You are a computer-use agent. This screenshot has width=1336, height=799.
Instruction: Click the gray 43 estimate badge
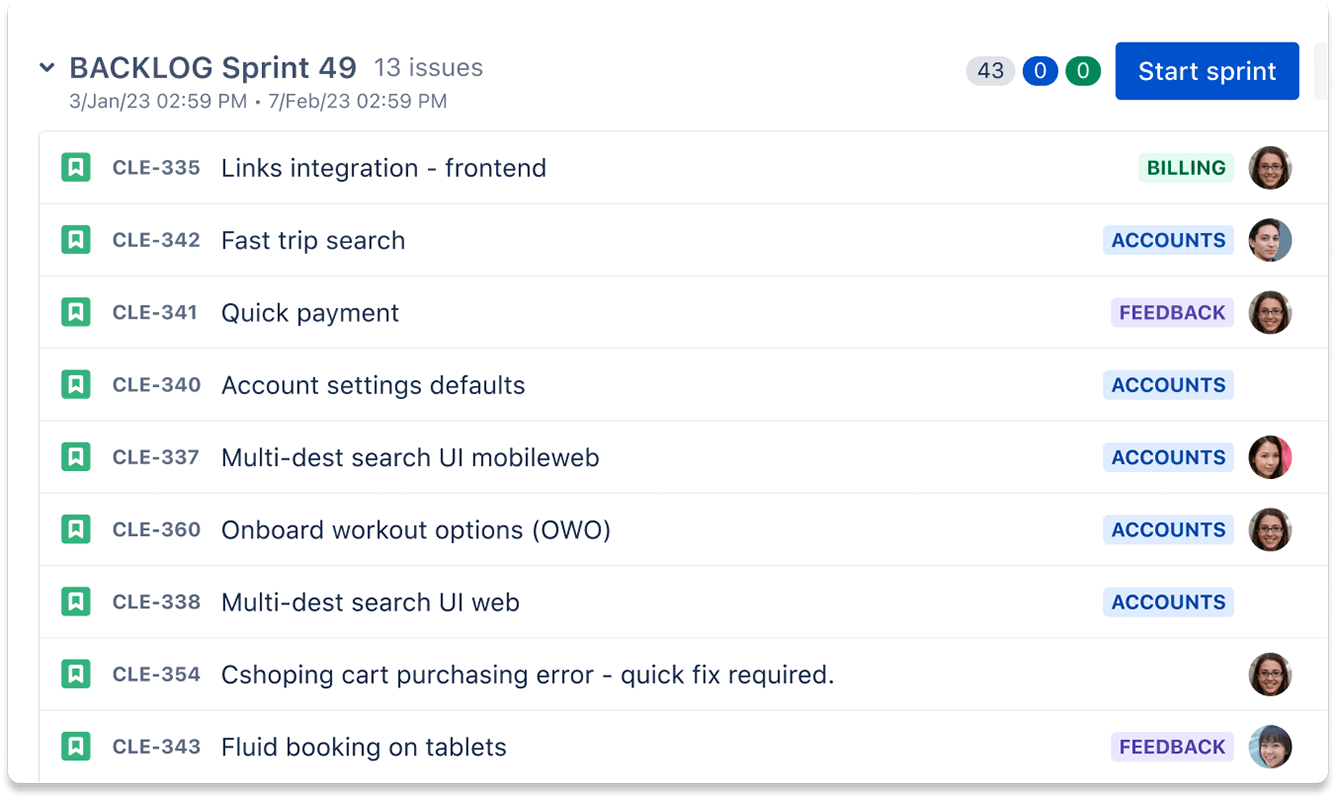(x=990, y=71)
